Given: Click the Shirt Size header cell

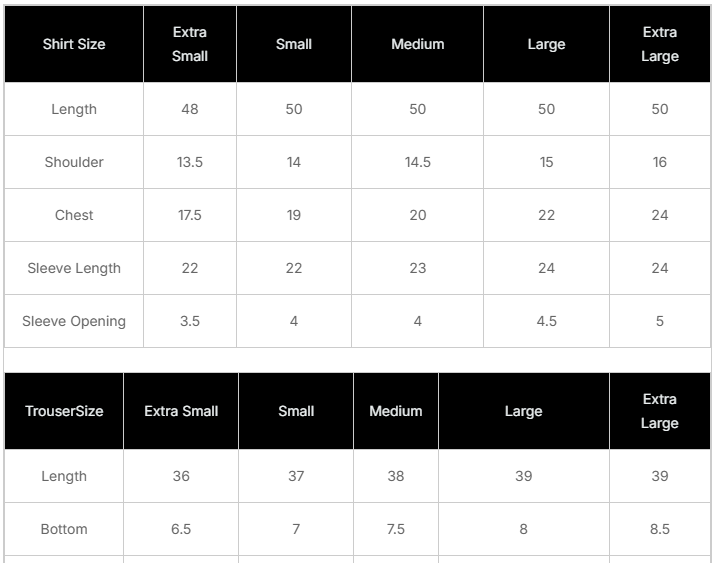Looking at the screenshot, I should coord(74,44).
